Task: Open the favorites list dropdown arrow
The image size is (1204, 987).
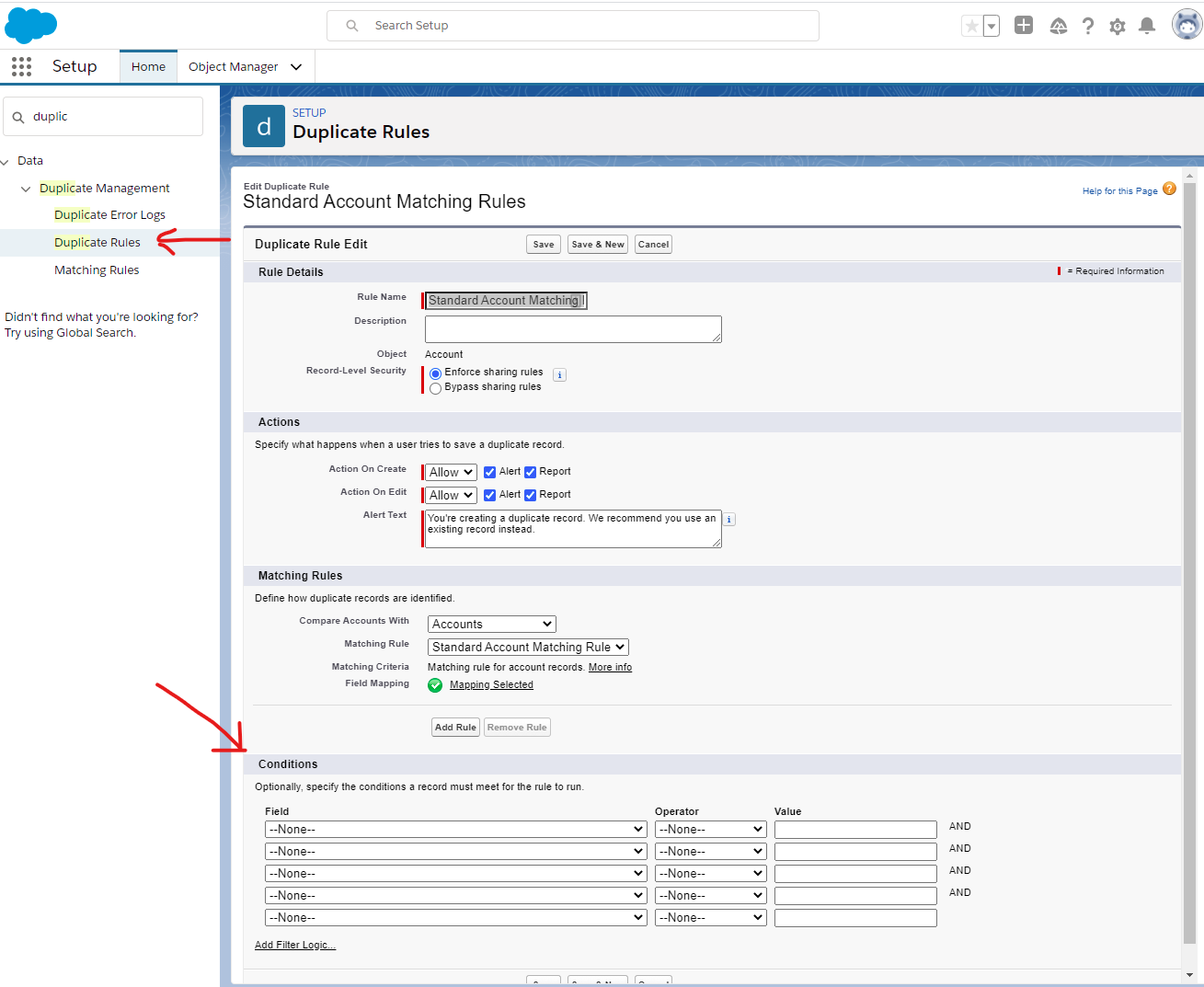Action: (992, 26)
